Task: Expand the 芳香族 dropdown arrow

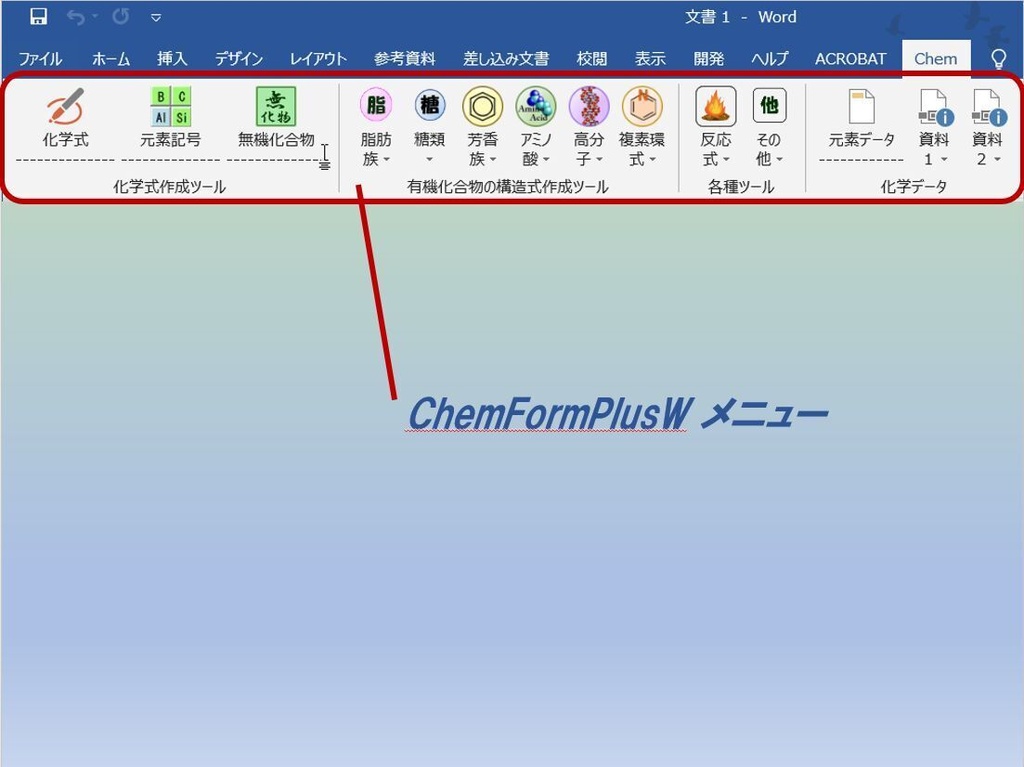Action: pos(493,159)
